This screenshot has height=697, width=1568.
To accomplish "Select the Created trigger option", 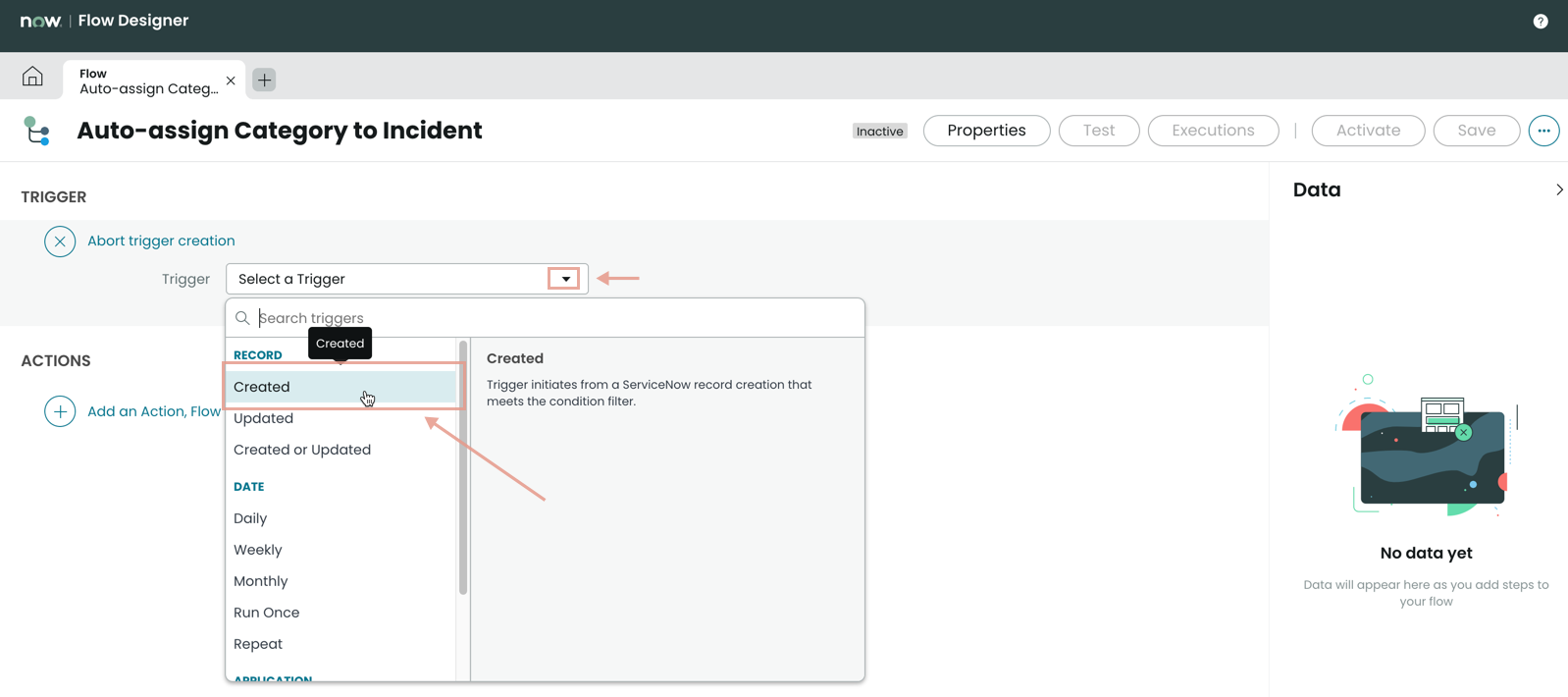I will 341,387.
